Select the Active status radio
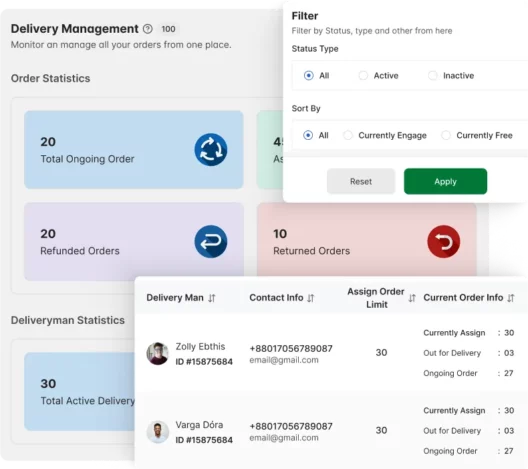The width and height of the screenshot is (528, 469). point(363,75)
